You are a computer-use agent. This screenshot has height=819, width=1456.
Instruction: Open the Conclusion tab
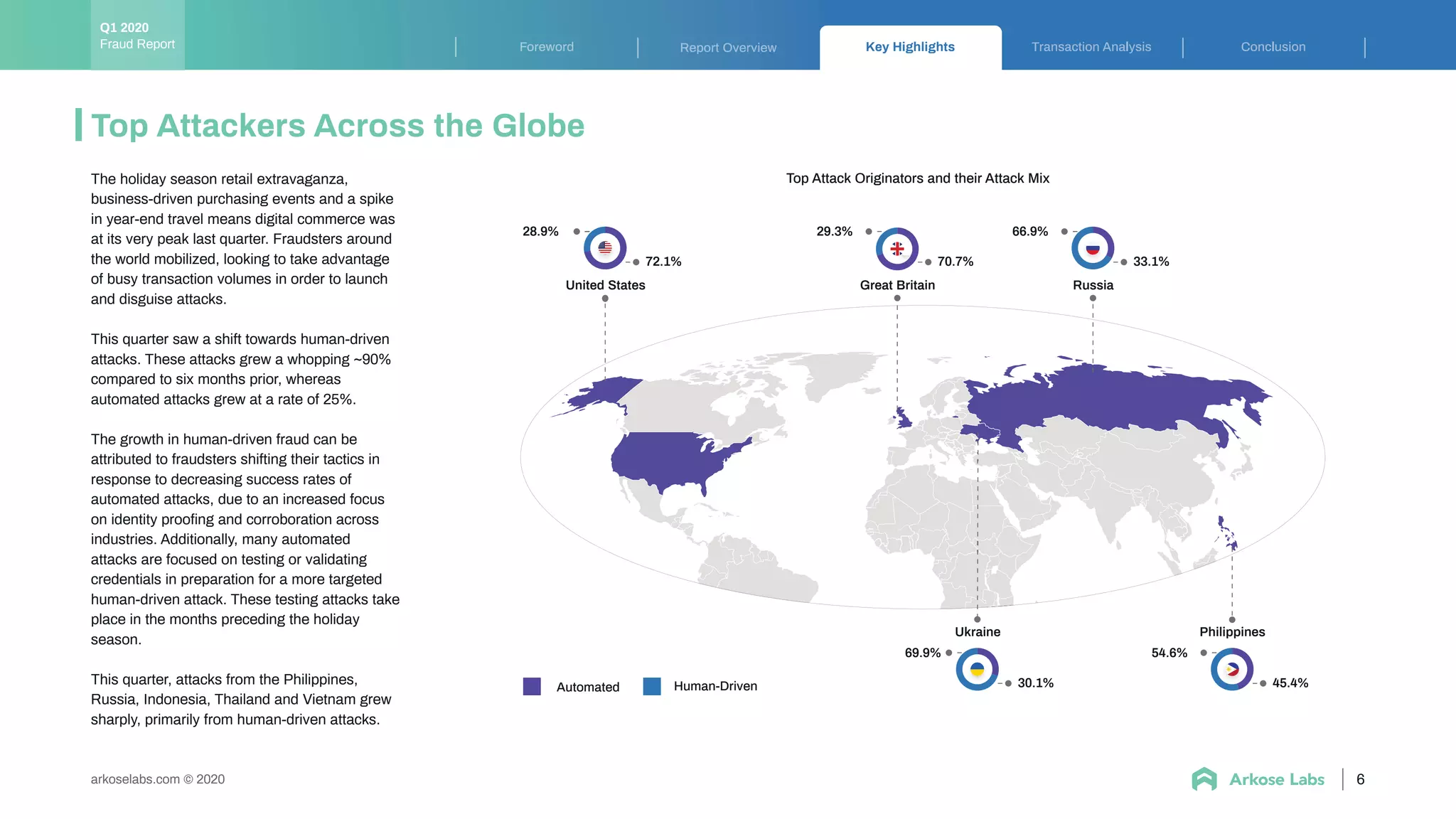click(1273, 47)
